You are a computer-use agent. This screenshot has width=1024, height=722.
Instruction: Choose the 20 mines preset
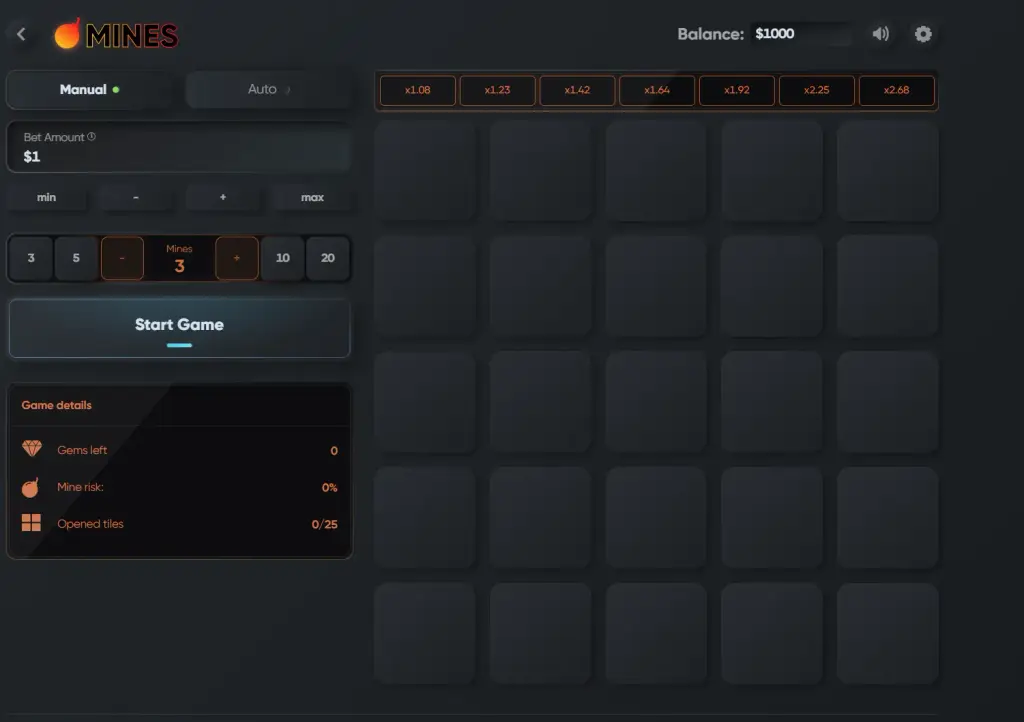click(328, 258)
